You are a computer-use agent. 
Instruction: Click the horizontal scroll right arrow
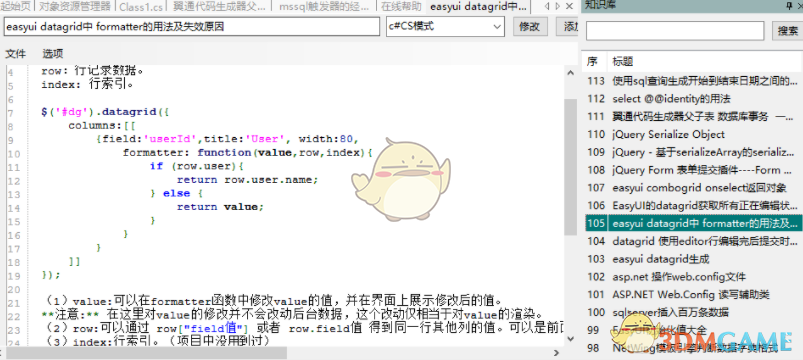557,353
